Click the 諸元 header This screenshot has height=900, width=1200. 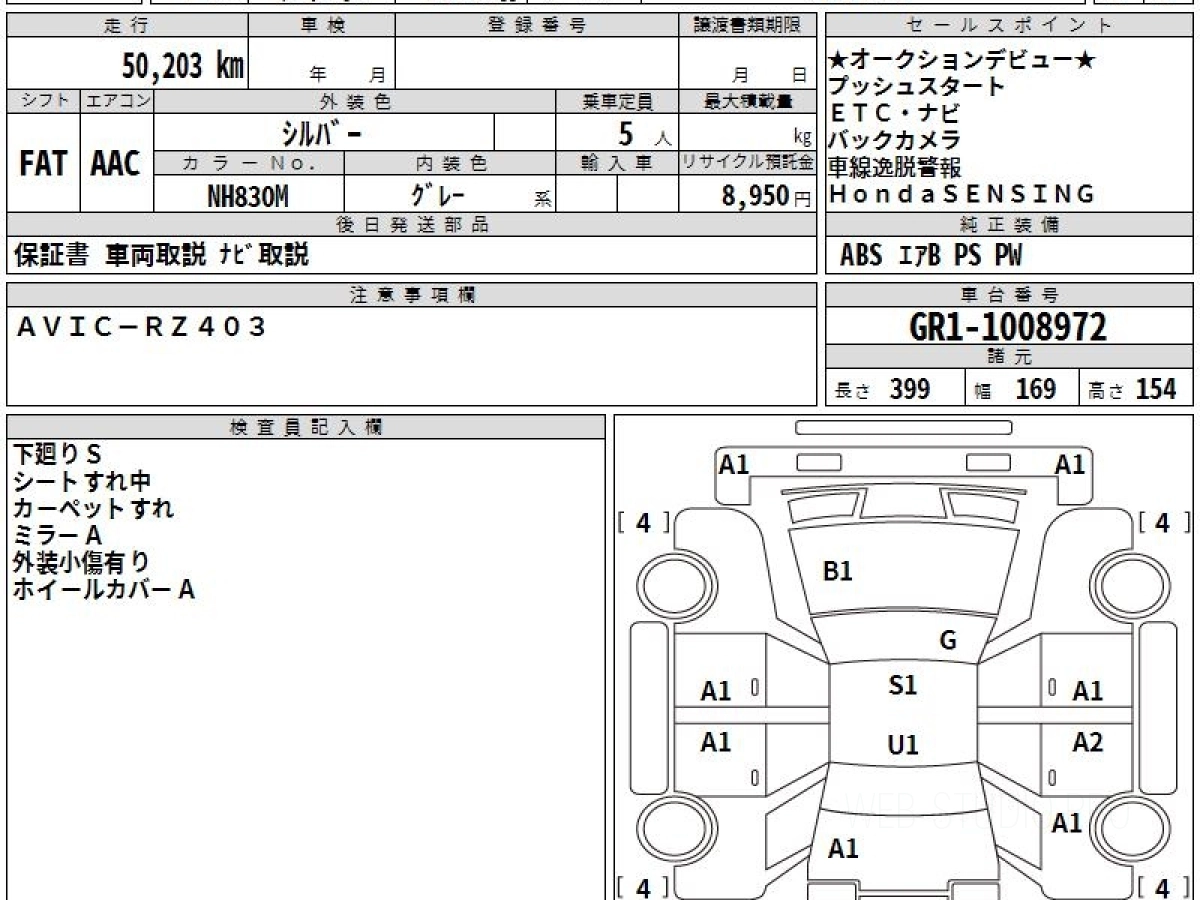tap(1009, 357)
